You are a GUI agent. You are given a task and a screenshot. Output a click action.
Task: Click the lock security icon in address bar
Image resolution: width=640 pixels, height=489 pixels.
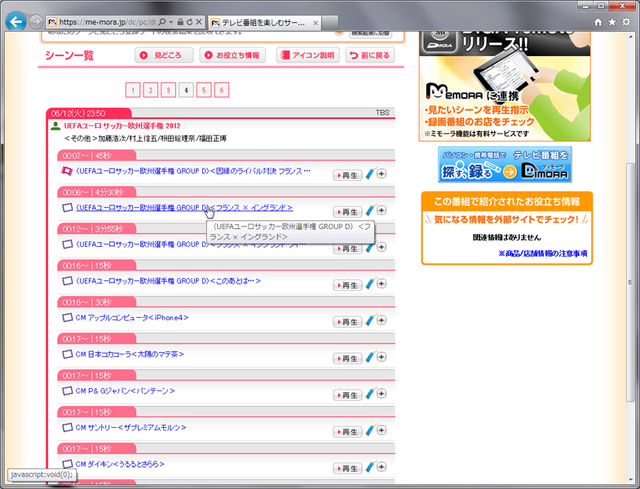click(180, 22)
